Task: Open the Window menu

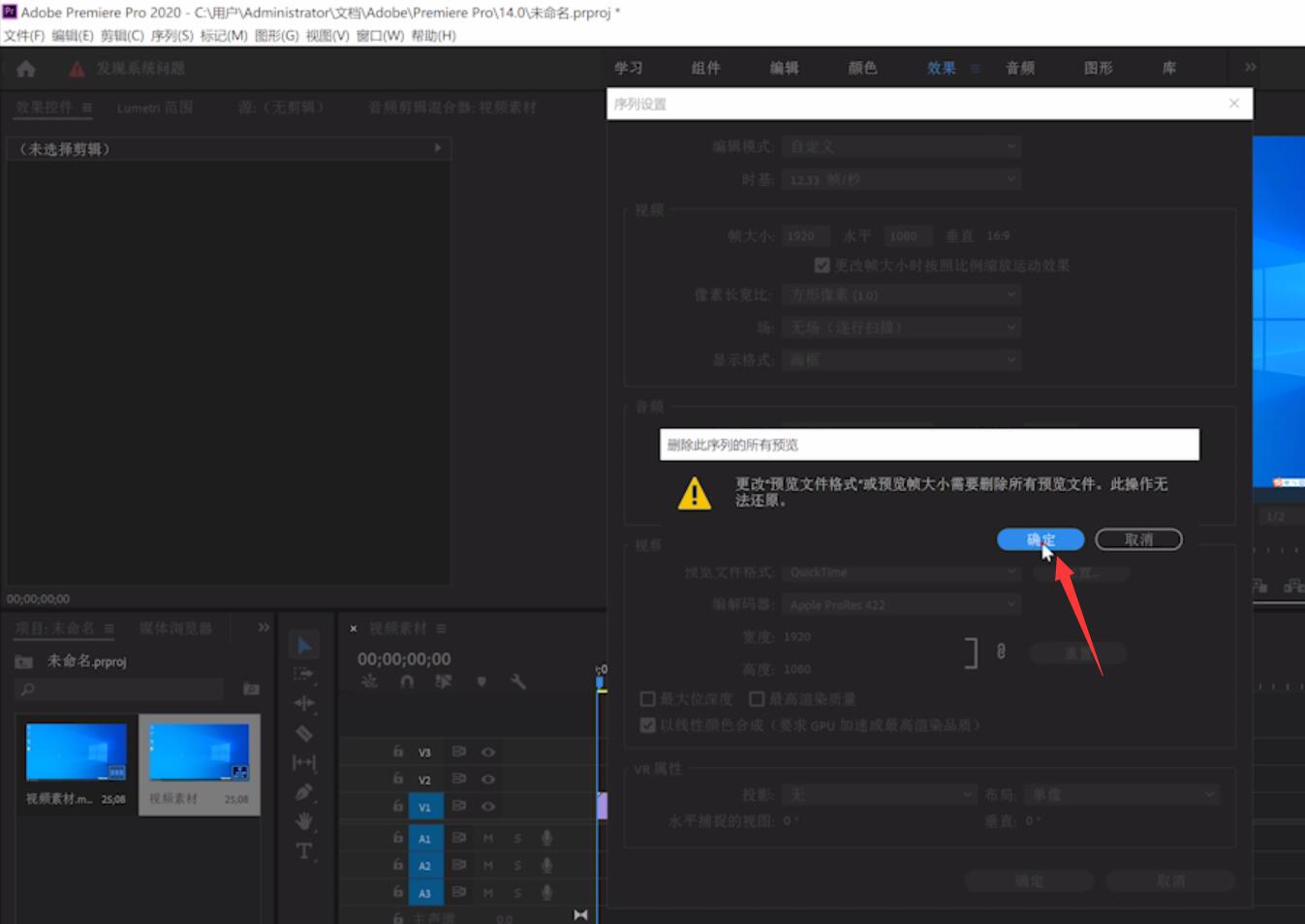Action: (380, 36)
